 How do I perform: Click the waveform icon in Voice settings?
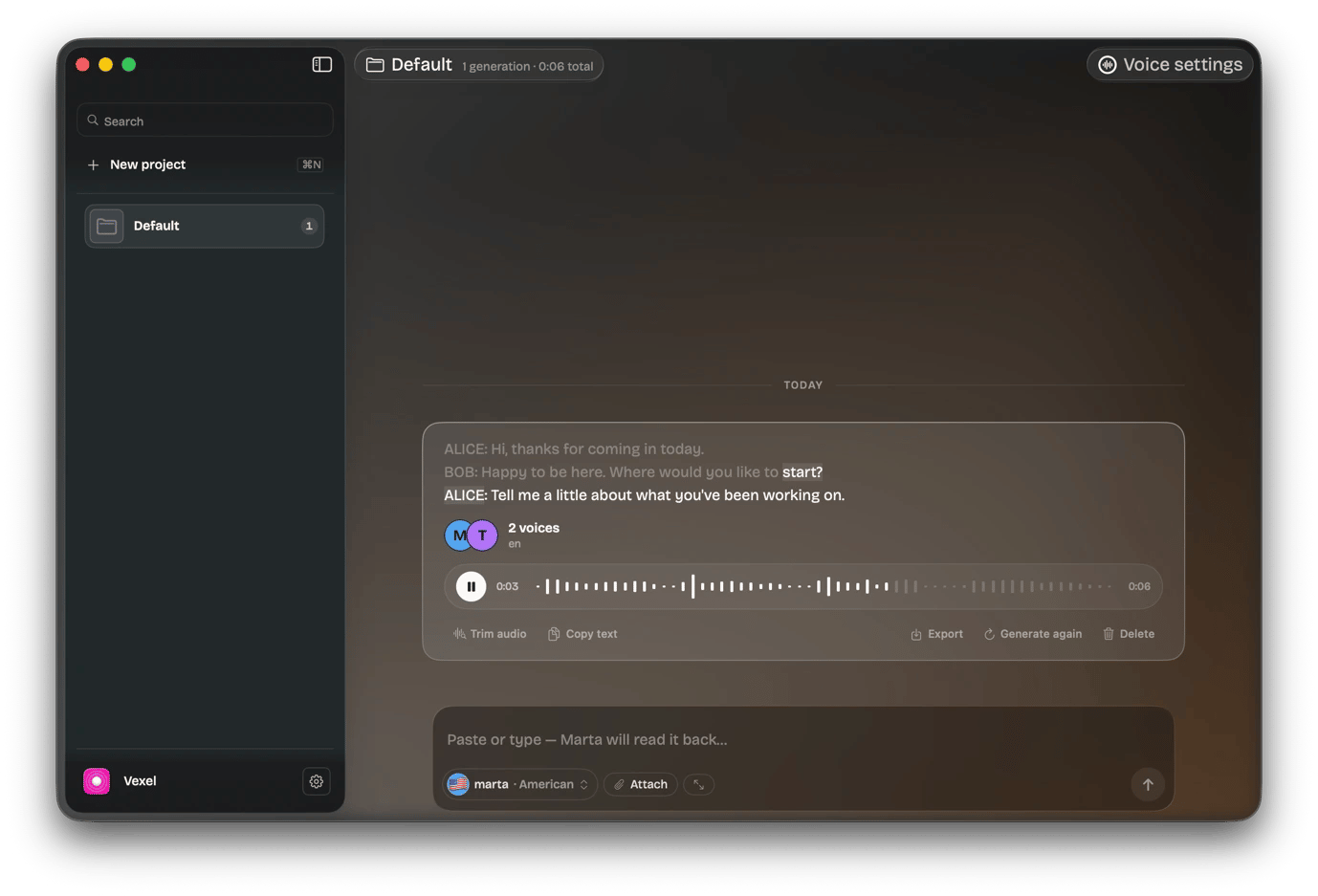click(x=1107, y=65)
